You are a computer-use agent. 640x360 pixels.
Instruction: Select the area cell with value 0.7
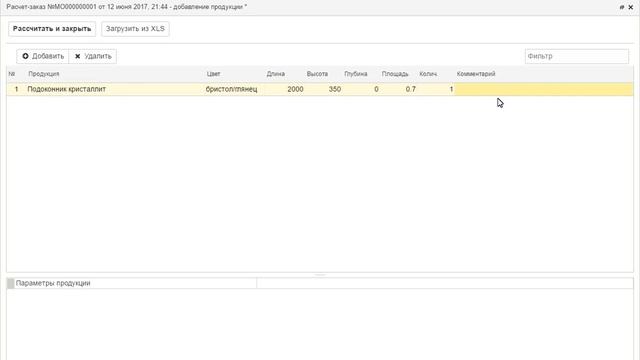399,89
